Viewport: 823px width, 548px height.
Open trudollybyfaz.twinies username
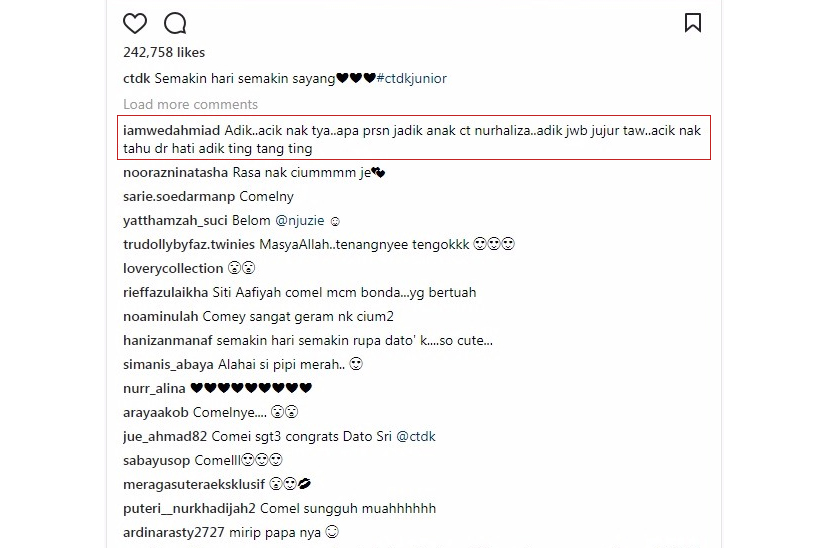point(189,245)
